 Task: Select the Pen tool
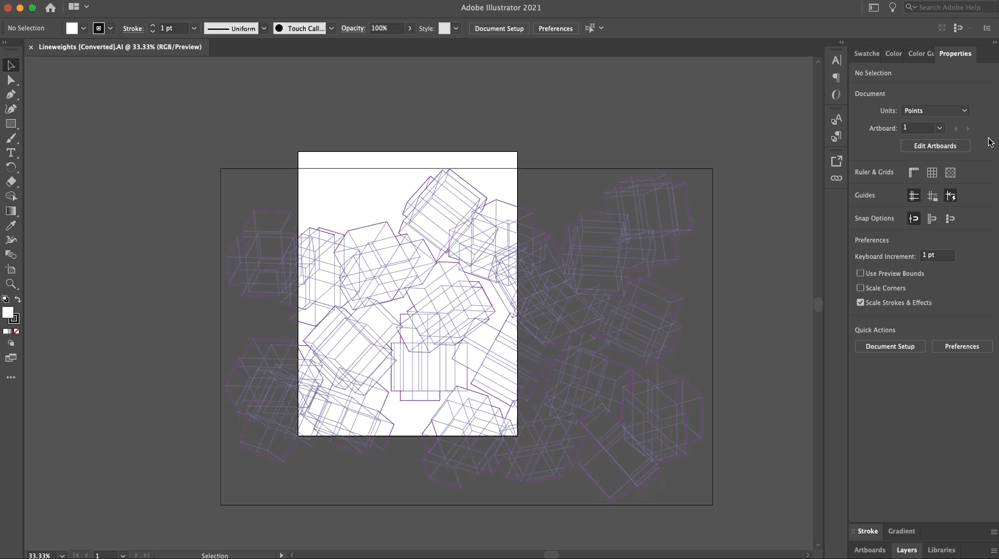pyautogui.click(x=11, y=95)
